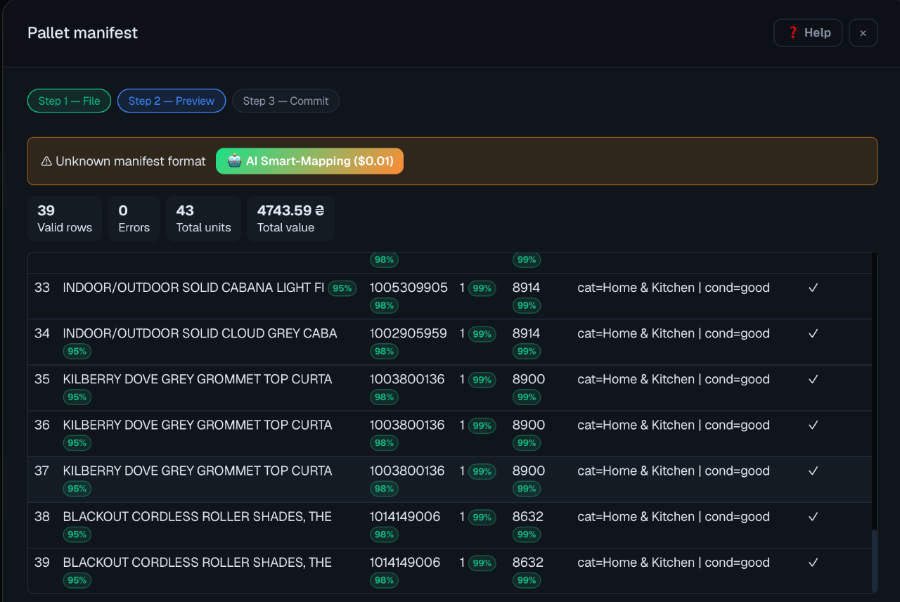Viewport: 900px width, 602px height.
Task: Select BLACKOUT CORDLESS ROLLER SHADES in row 38
Action: point(197,516)
